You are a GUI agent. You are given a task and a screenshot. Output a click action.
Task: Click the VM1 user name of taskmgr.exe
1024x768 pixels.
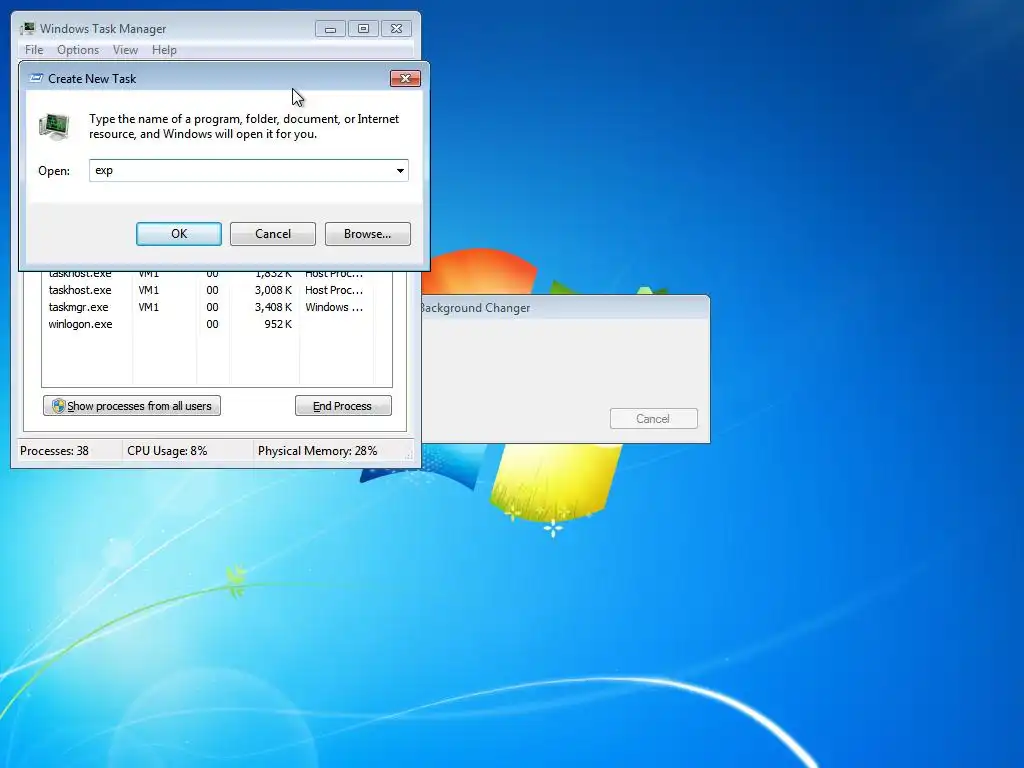pos(148,307)
